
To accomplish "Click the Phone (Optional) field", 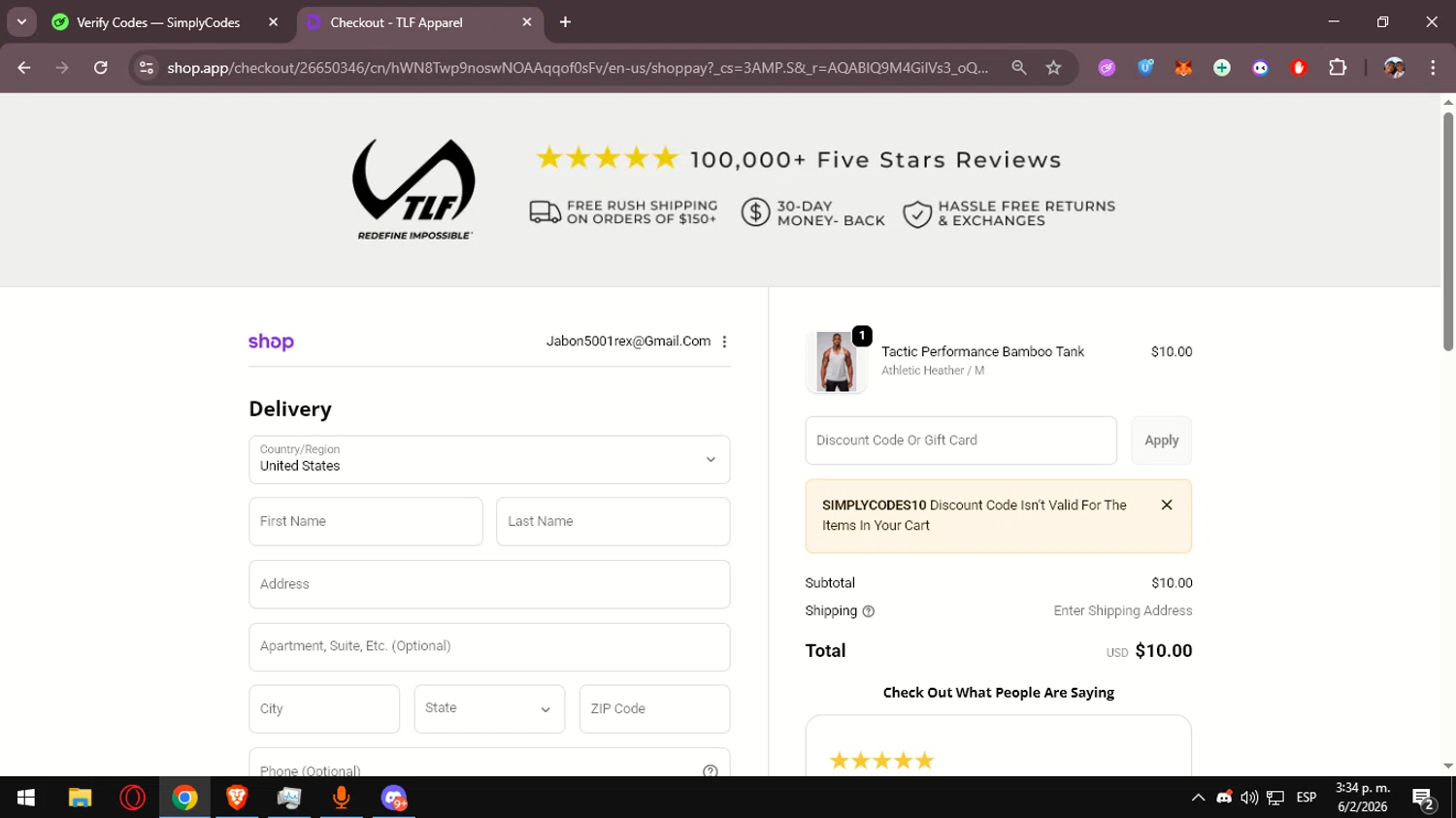I will point(489,763).
